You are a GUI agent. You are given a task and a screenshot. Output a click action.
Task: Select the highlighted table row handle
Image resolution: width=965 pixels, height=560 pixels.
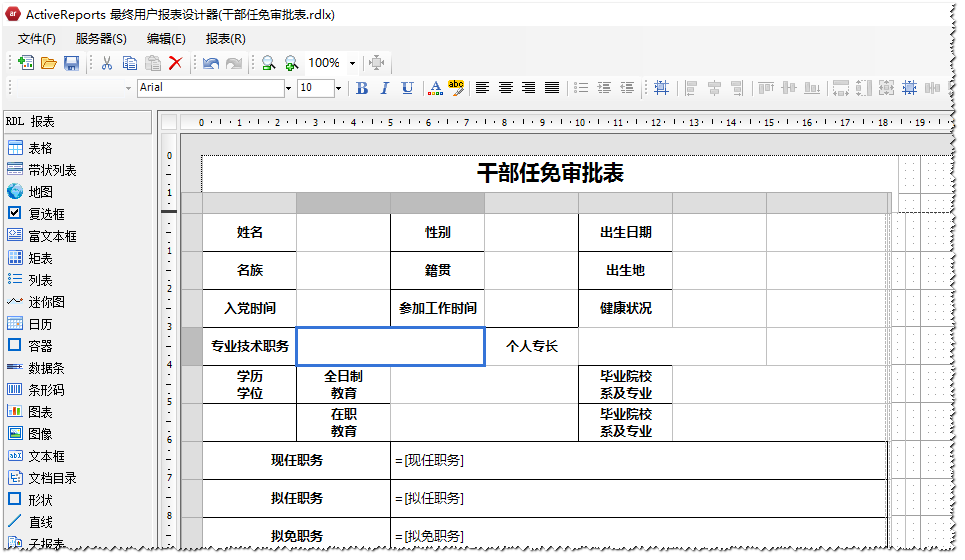tap(192, 346)
